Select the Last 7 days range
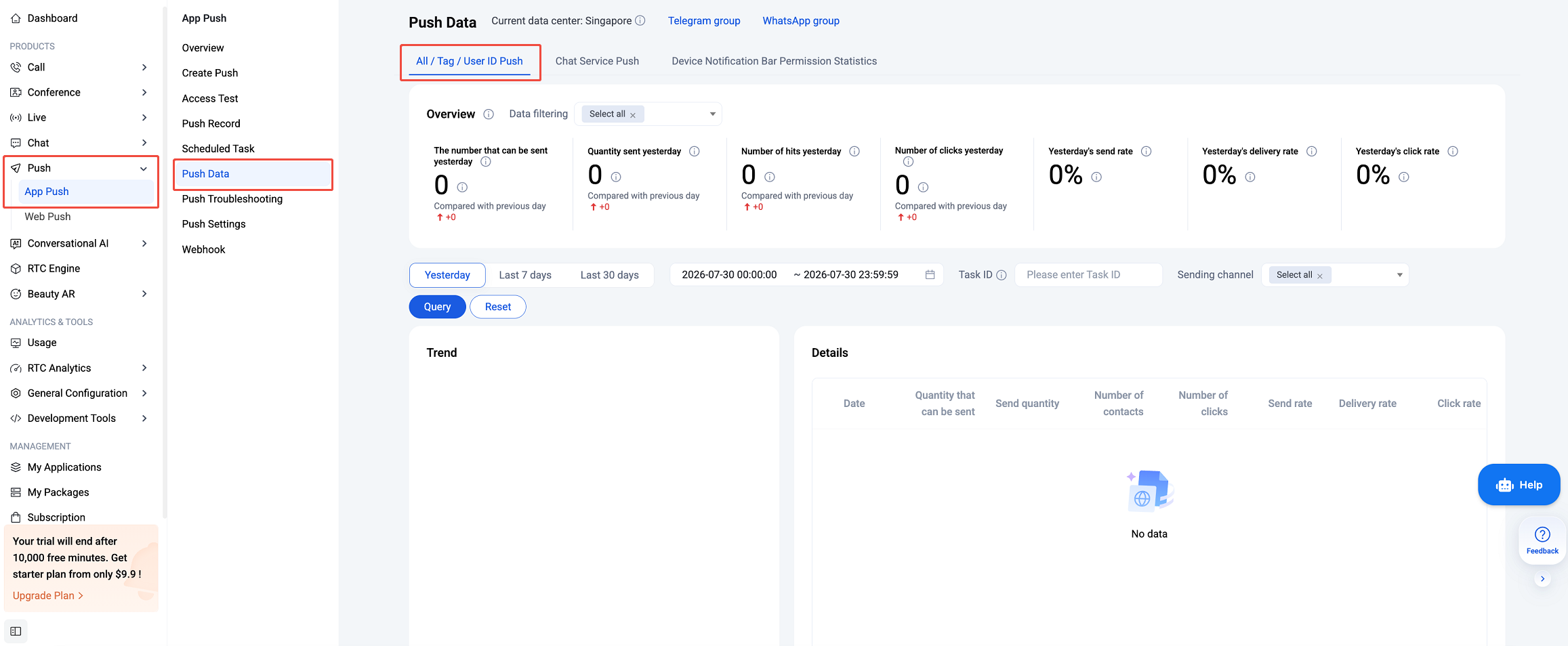Image resolution: width=1568 pixels, height=646 pixels. click(525, 275)
